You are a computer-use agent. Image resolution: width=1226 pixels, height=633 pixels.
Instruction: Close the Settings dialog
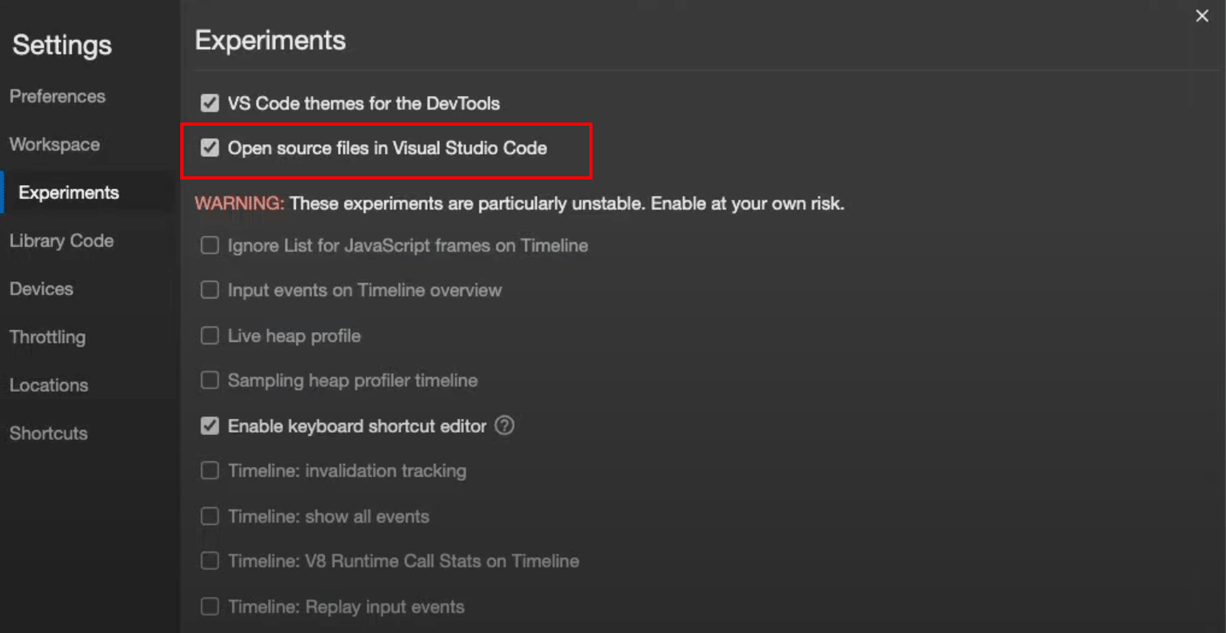1201,16
